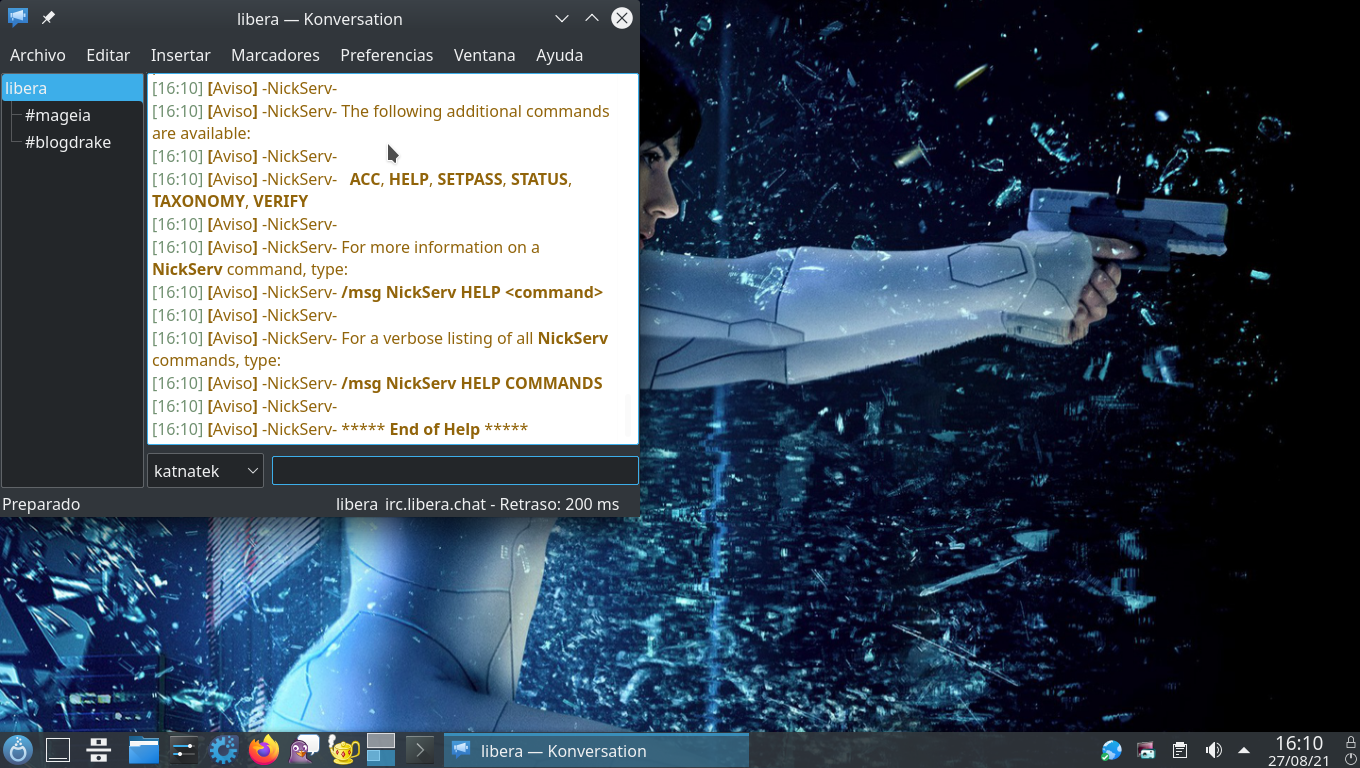The height and width of the screenshot is (768, 1360).
Task: Minimize the Konversation window
Action: (562, 18)
